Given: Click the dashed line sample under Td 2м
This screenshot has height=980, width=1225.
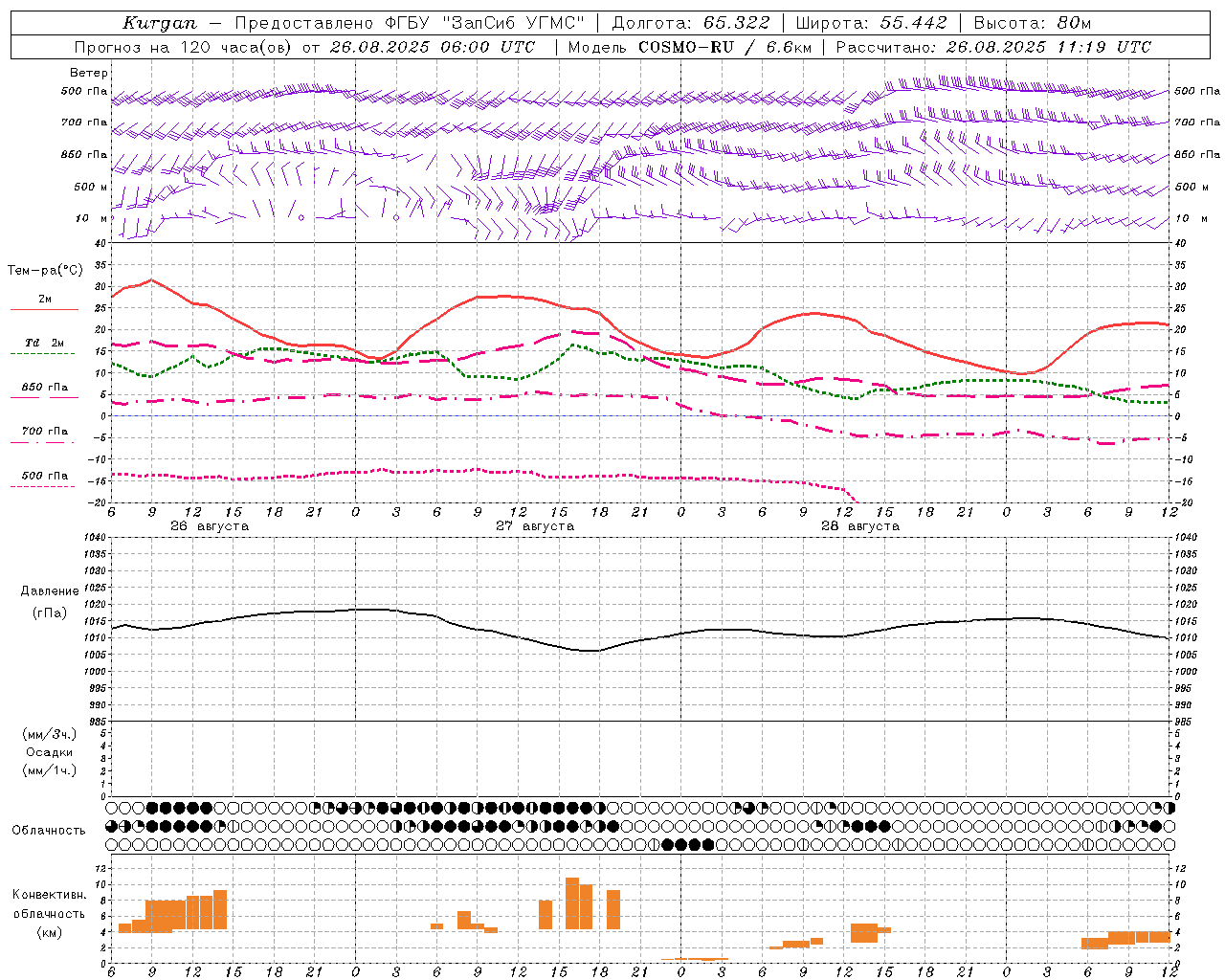Looking at the screenshot, I should 42,354.
